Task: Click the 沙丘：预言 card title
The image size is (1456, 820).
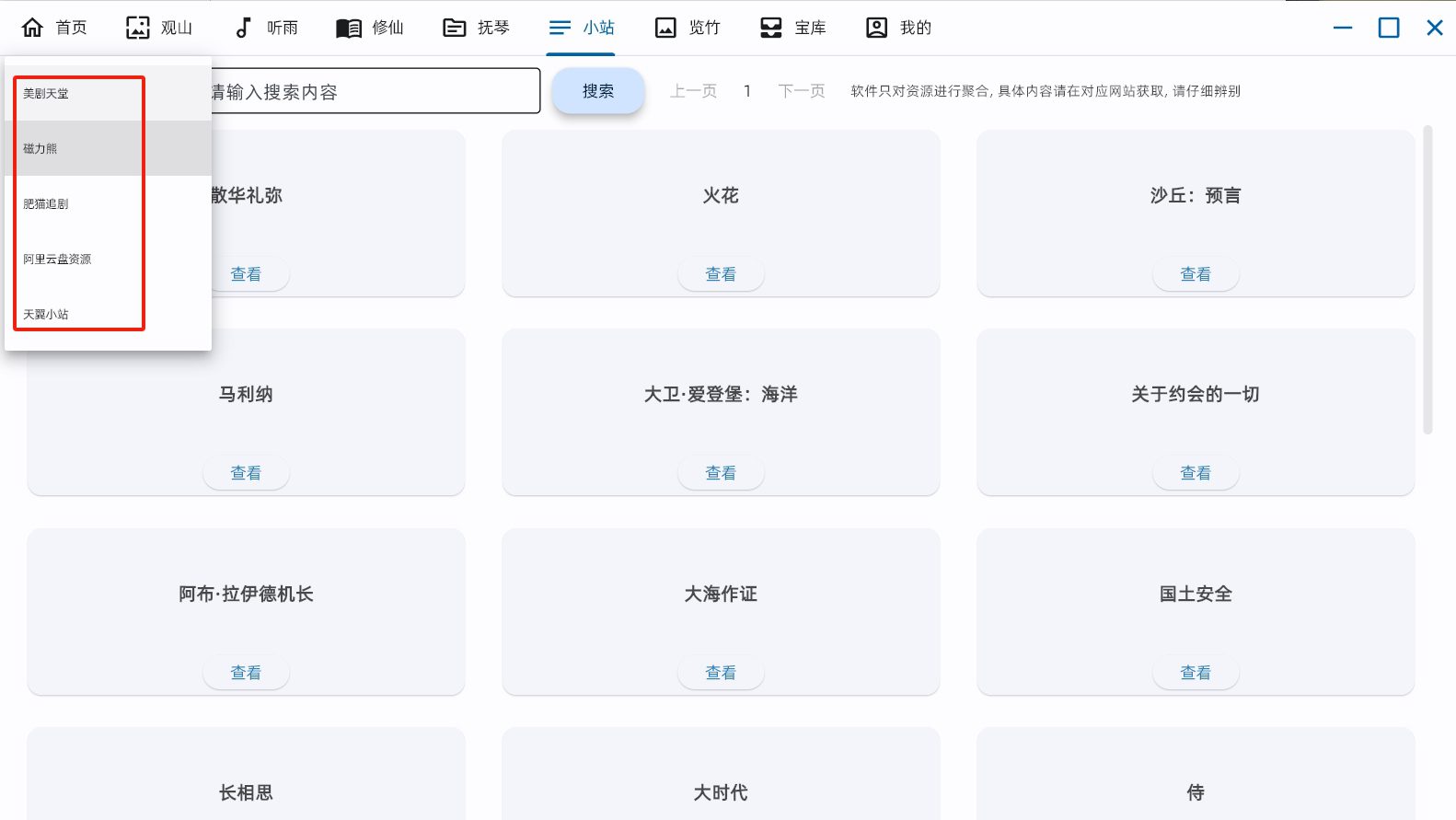Action: coord(1196,195)
